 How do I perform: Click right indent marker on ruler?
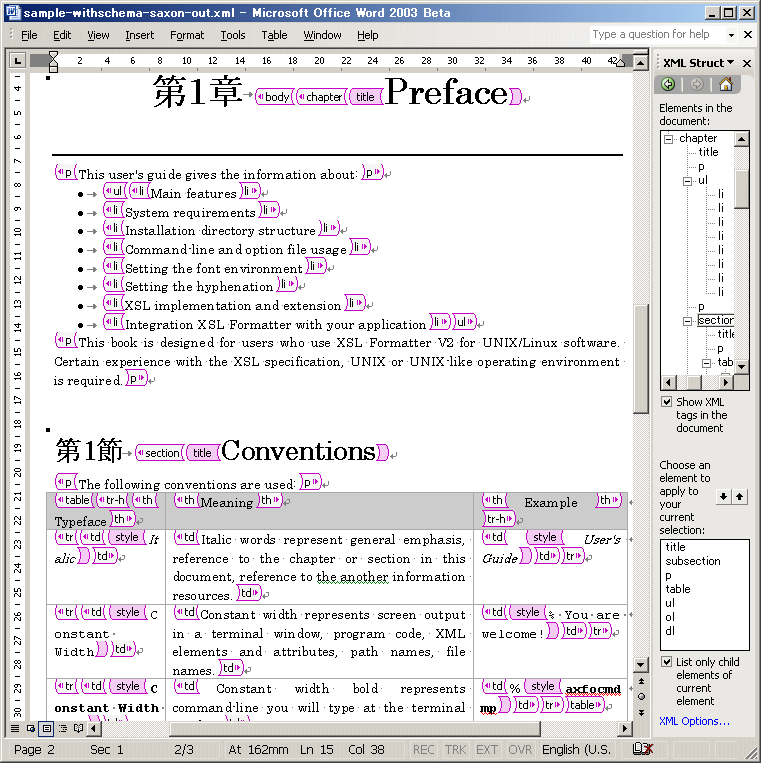pos(620,63)
